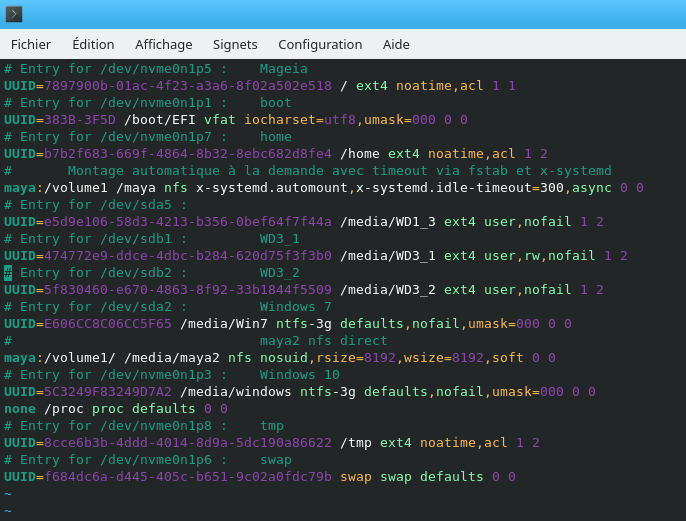Click the /tmp mount point
Image resolution: width=686 pixels, height=521 pixels.
point(356,444)
